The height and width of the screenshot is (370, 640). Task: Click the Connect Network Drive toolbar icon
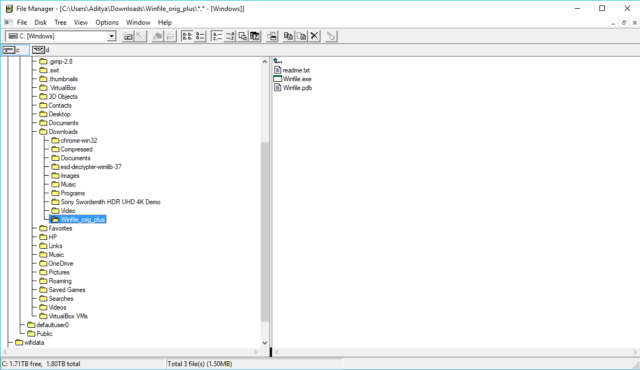coord(128,36)
